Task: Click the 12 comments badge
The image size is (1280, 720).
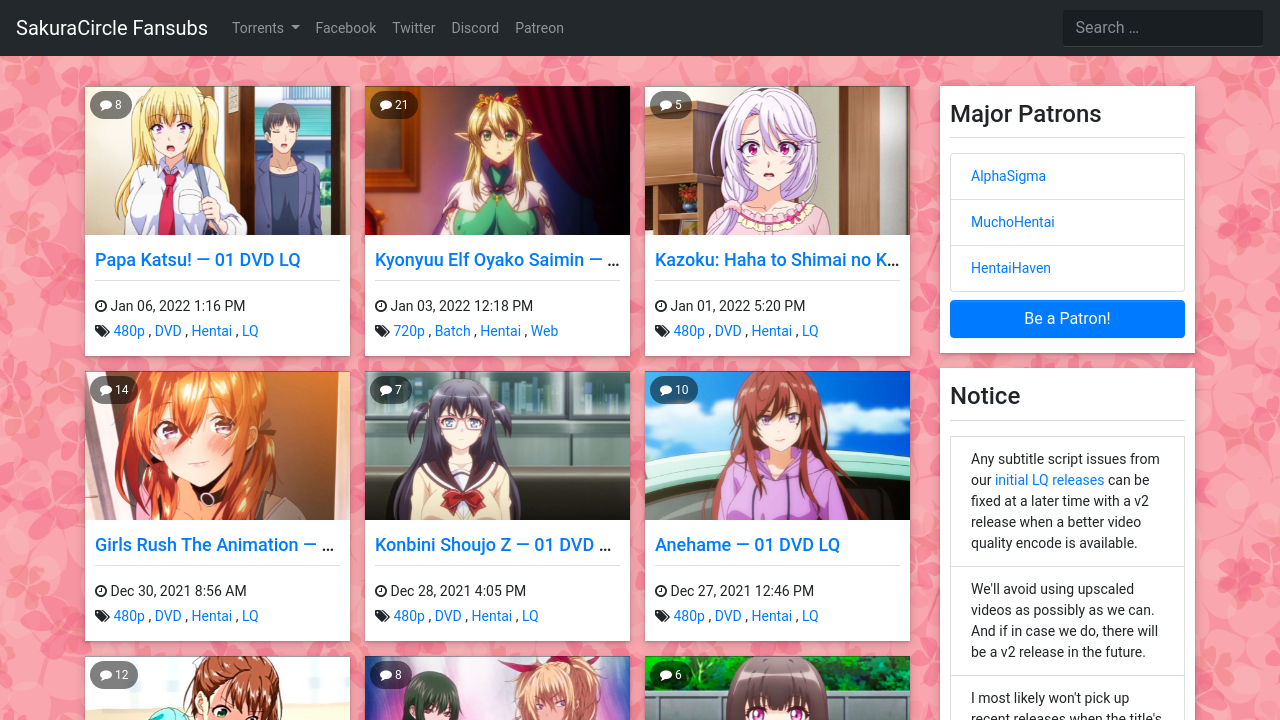Action: coord(114,675)
